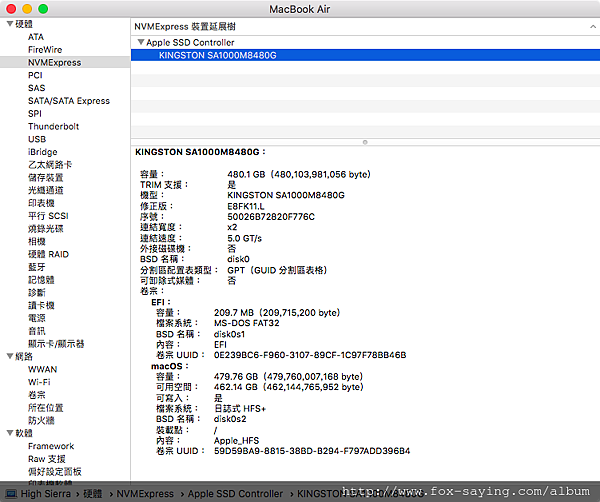
Task: Select WWAN in the sidebar
Action: click(42, 369)
